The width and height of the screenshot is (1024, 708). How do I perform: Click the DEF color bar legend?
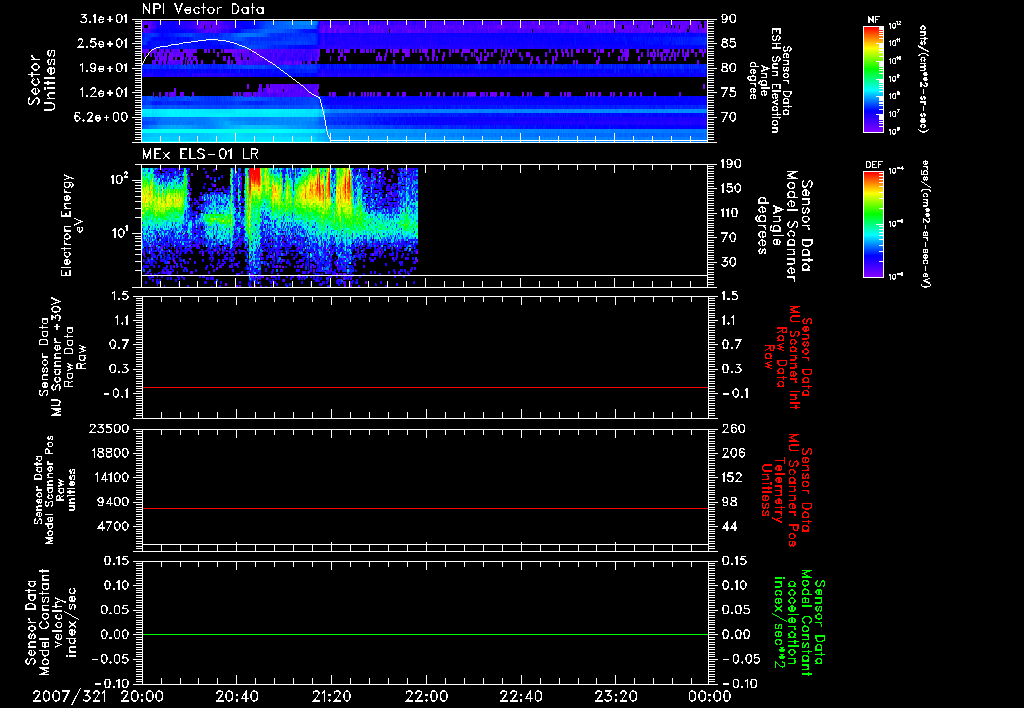tap(873, 225)
